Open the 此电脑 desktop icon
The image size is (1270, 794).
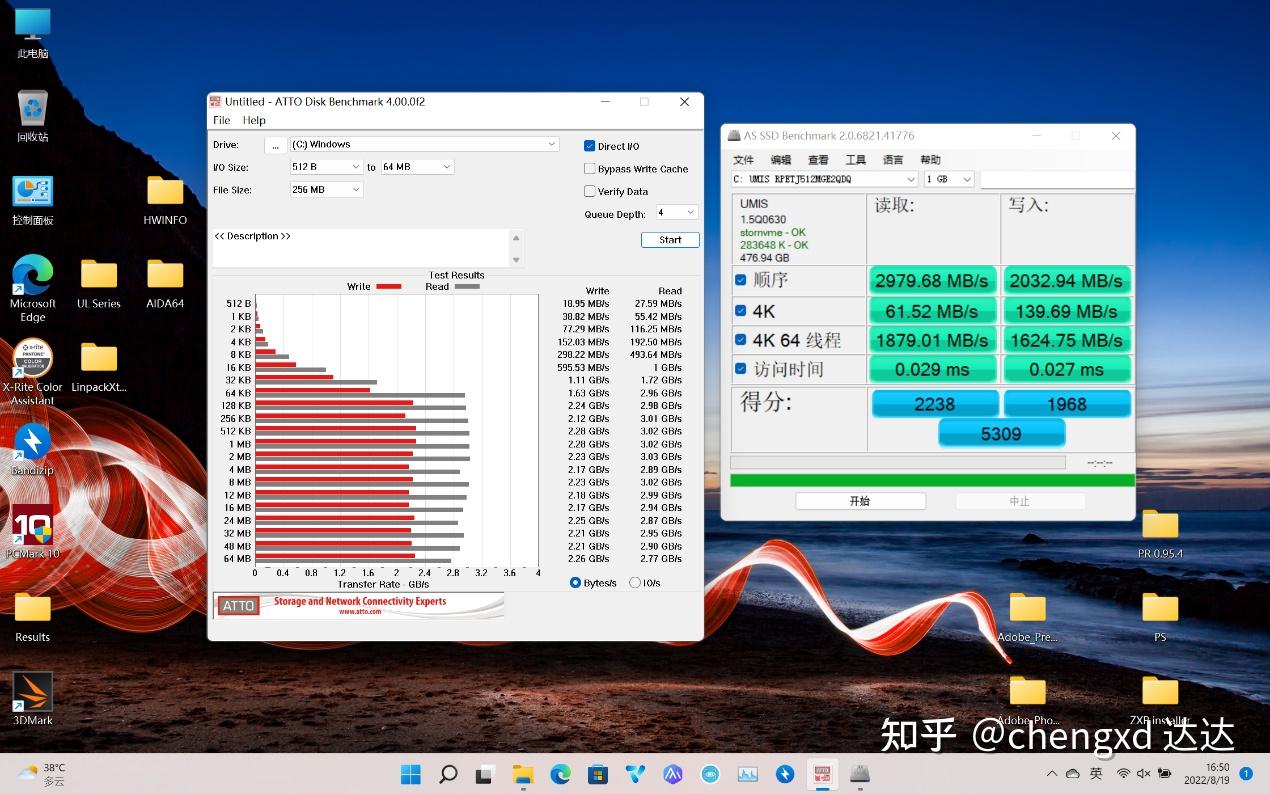33,33
